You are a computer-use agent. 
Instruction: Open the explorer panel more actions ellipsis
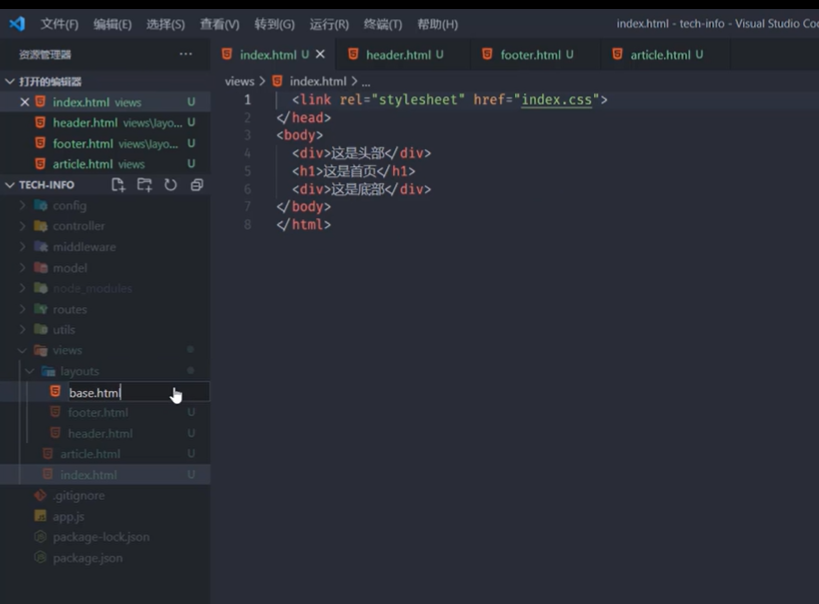coord(185,54)
